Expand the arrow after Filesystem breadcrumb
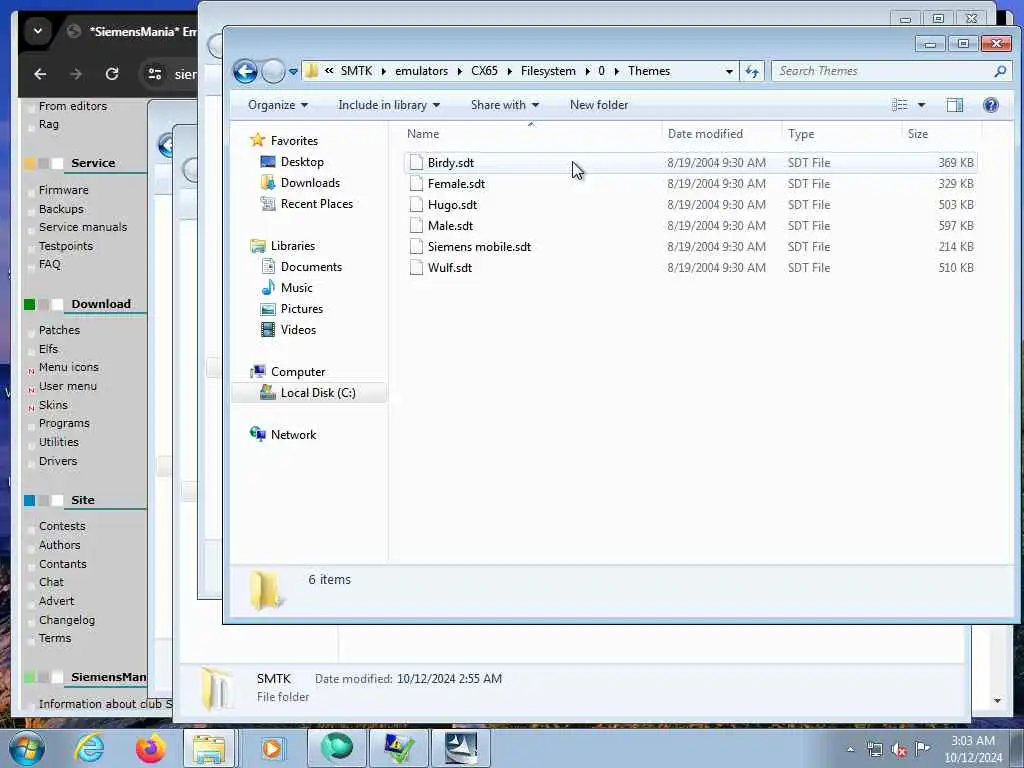 coord(588,71)
